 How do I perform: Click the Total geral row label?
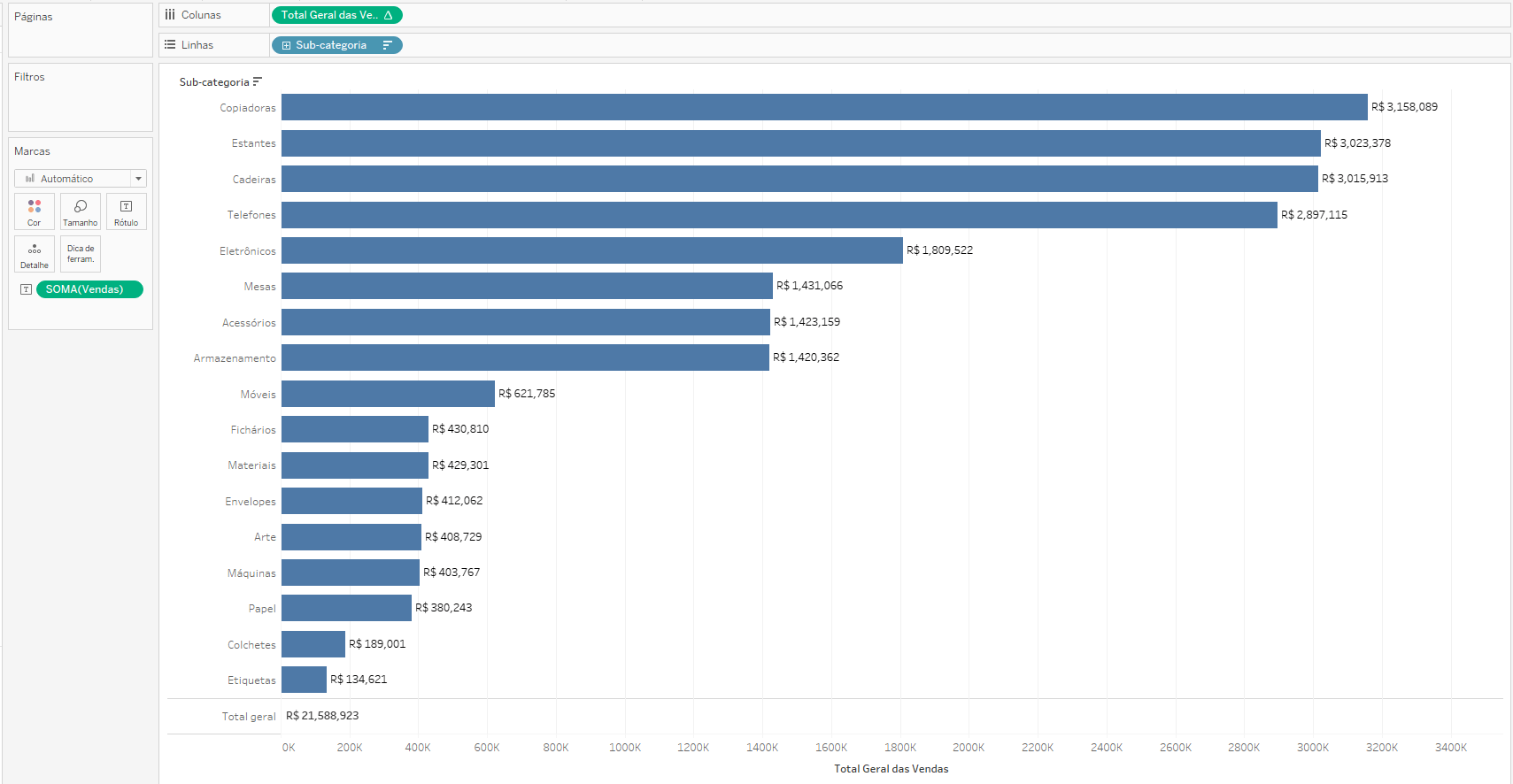[x=249, y=717]
